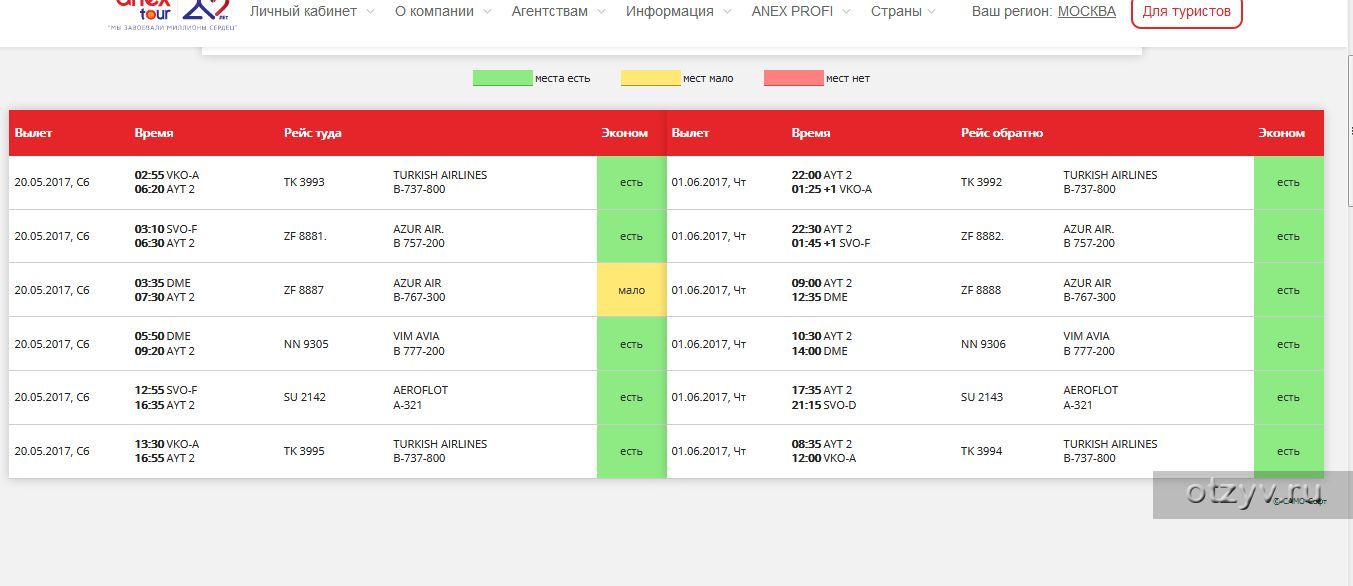Click the yellow 'мест мало' legend swatch
The width and height of the screenshot is (1353, 586).
click(x=651, y=78)
